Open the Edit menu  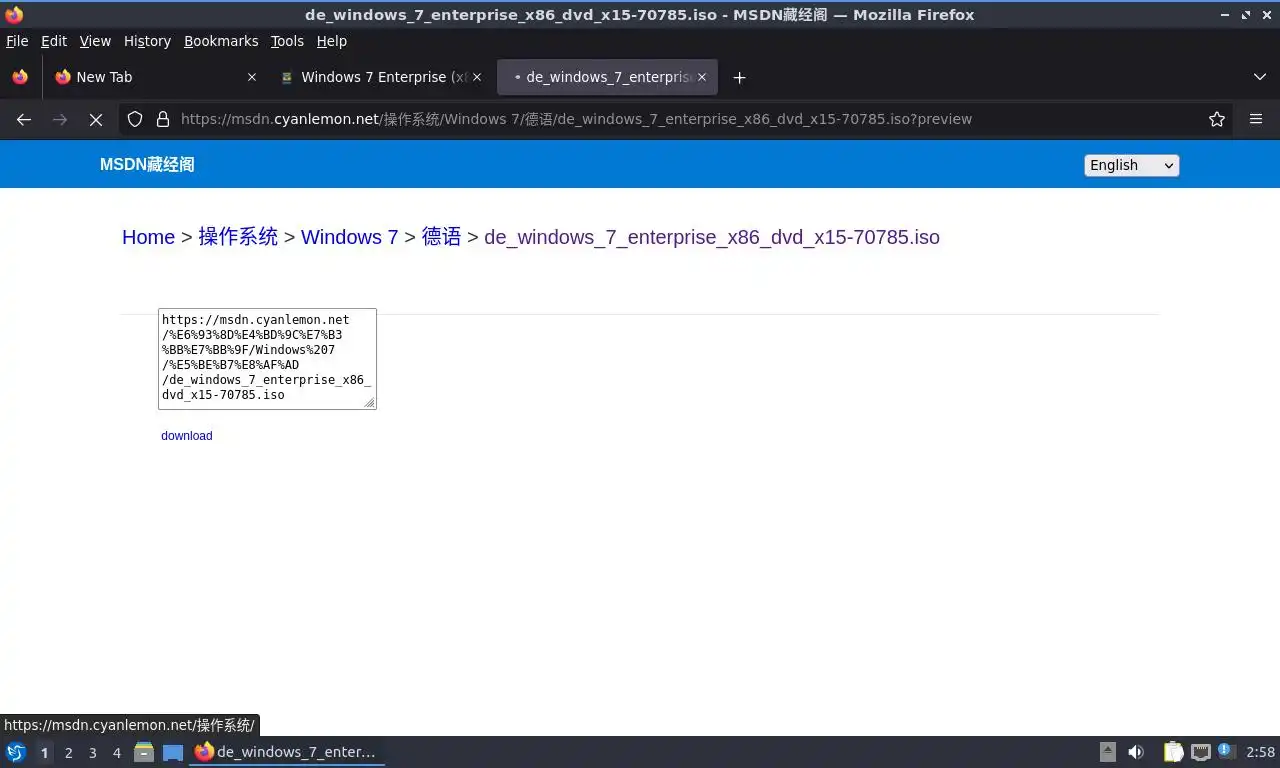click(x=54, y=41)
